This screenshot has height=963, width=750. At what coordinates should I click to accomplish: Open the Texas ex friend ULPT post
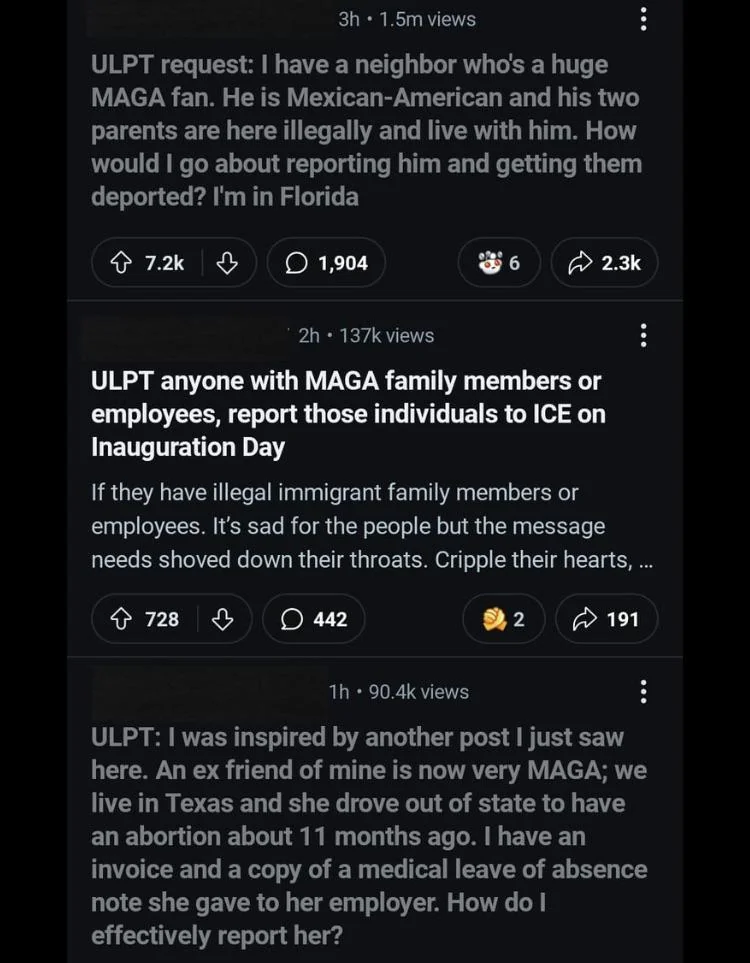click(368, 836)
